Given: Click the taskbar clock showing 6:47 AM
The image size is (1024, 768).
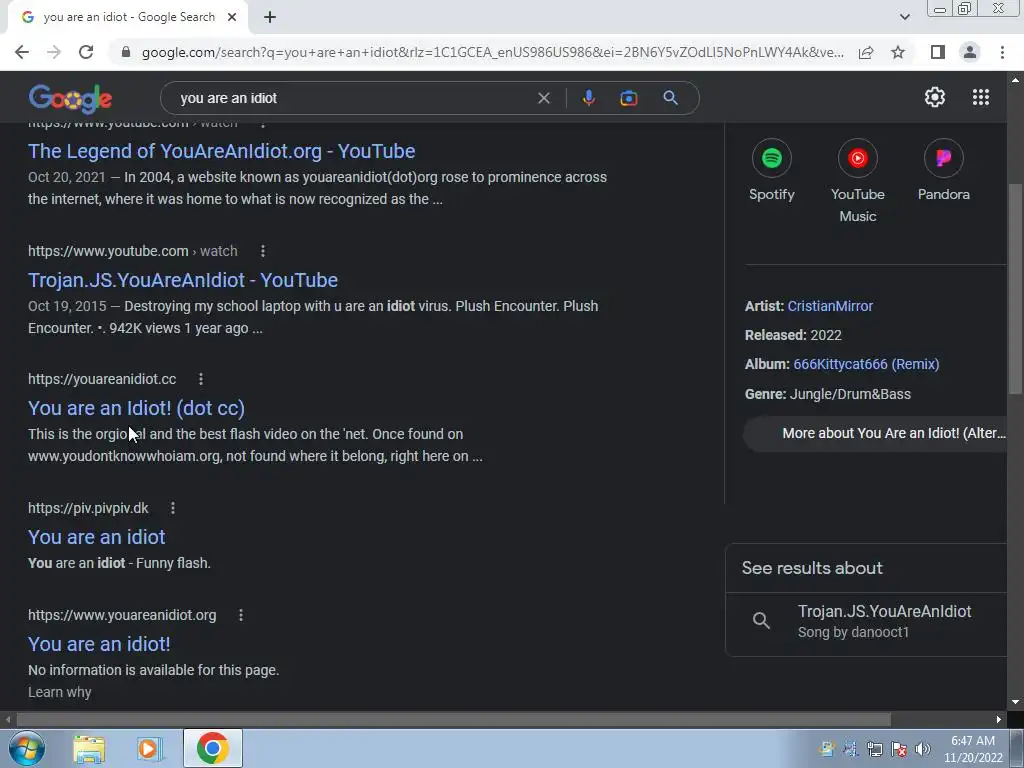Looking at the screenshot, I should pyautogui.click(x=973, y=749).
